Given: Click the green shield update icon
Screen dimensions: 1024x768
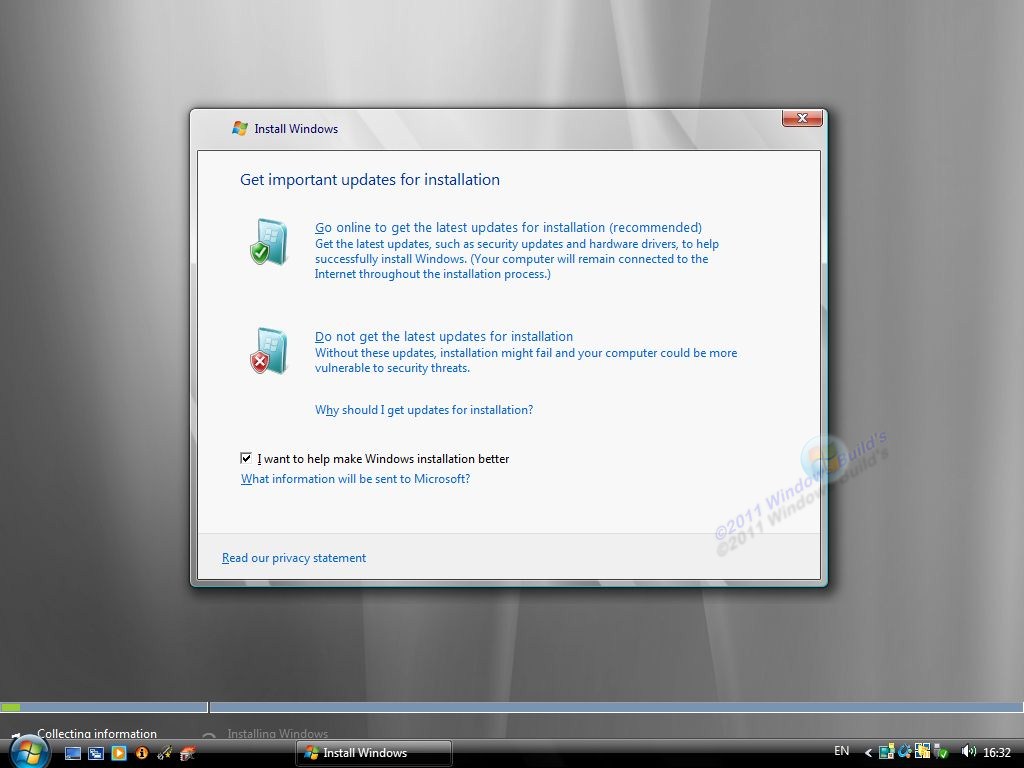Looking at the screenshot, I should (268, 242).
